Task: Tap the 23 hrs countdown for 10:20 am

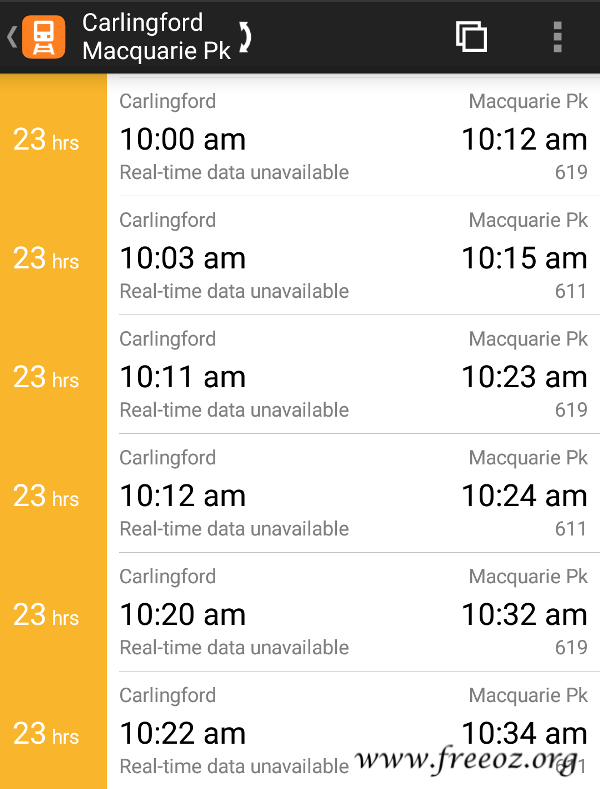Action: pos(46,614)
